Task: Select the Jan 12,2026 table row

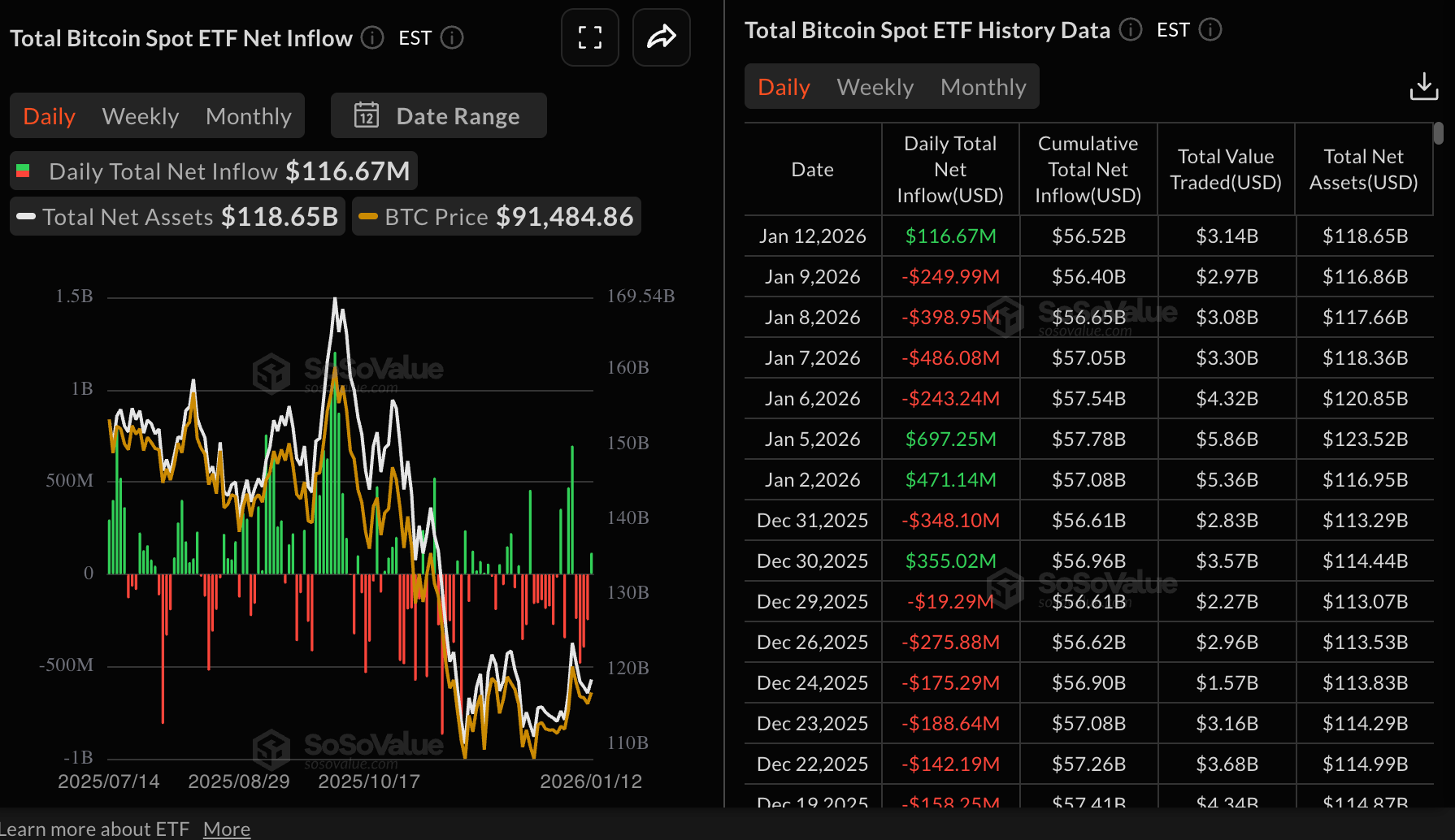Action: 813,236
